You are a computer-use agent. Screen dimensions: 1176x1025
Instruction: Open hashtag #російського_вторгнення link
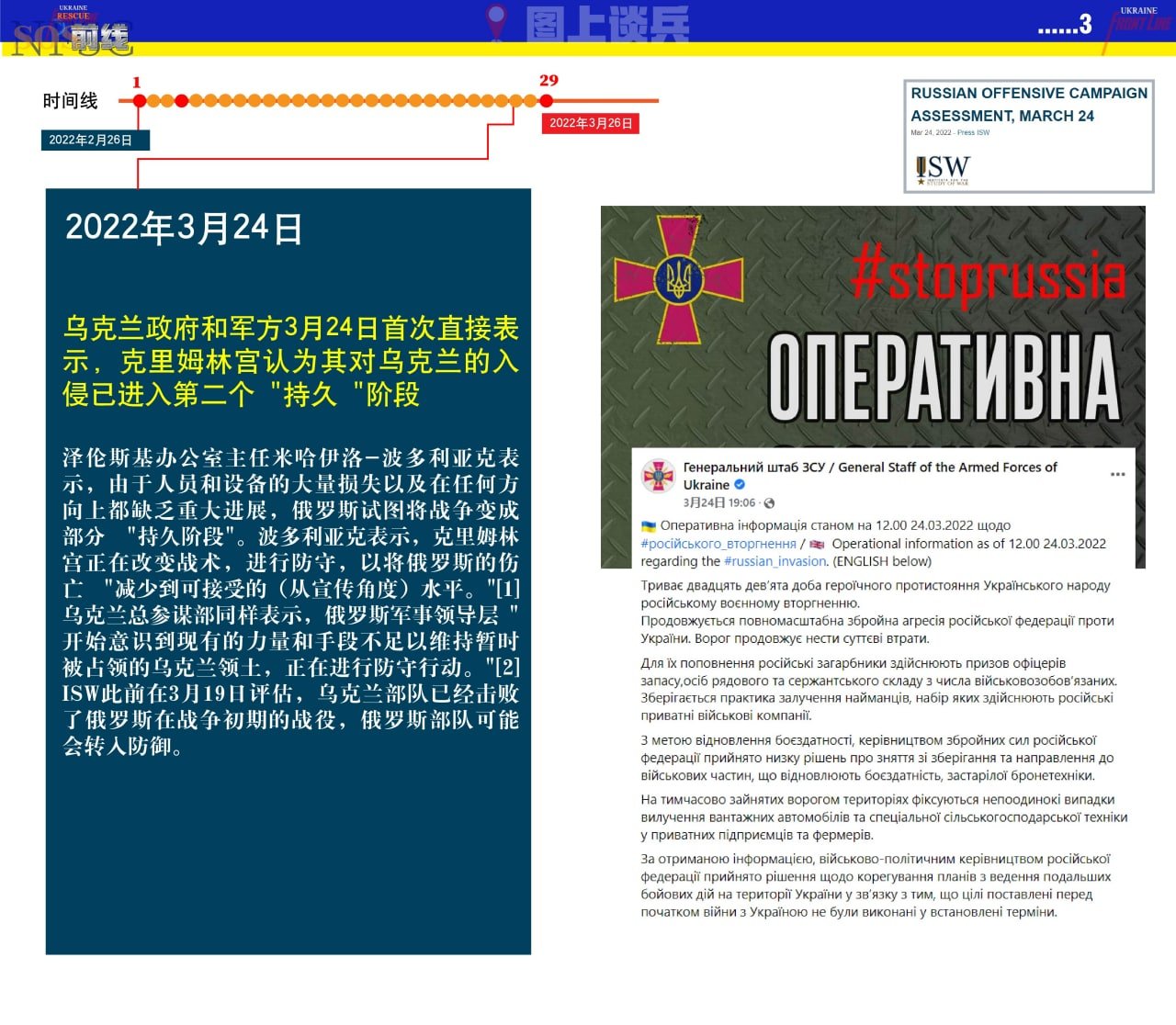[x=718, y=544]
